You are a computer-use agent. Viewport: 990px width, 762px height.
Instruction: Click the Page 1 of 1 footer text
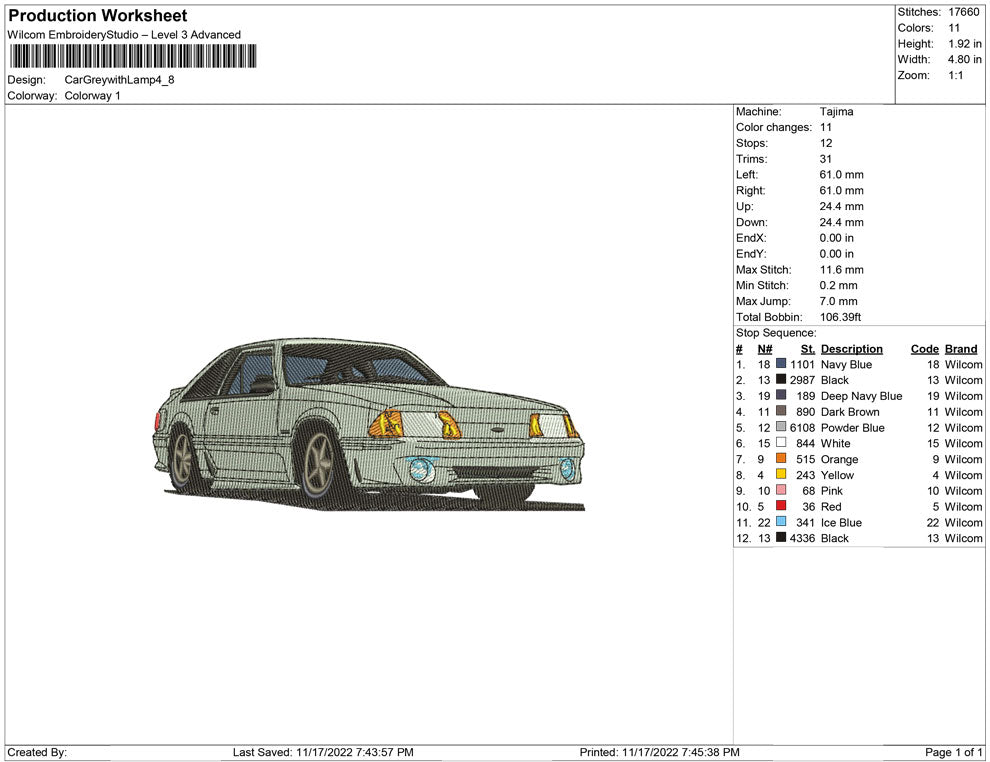coord(954,752)
